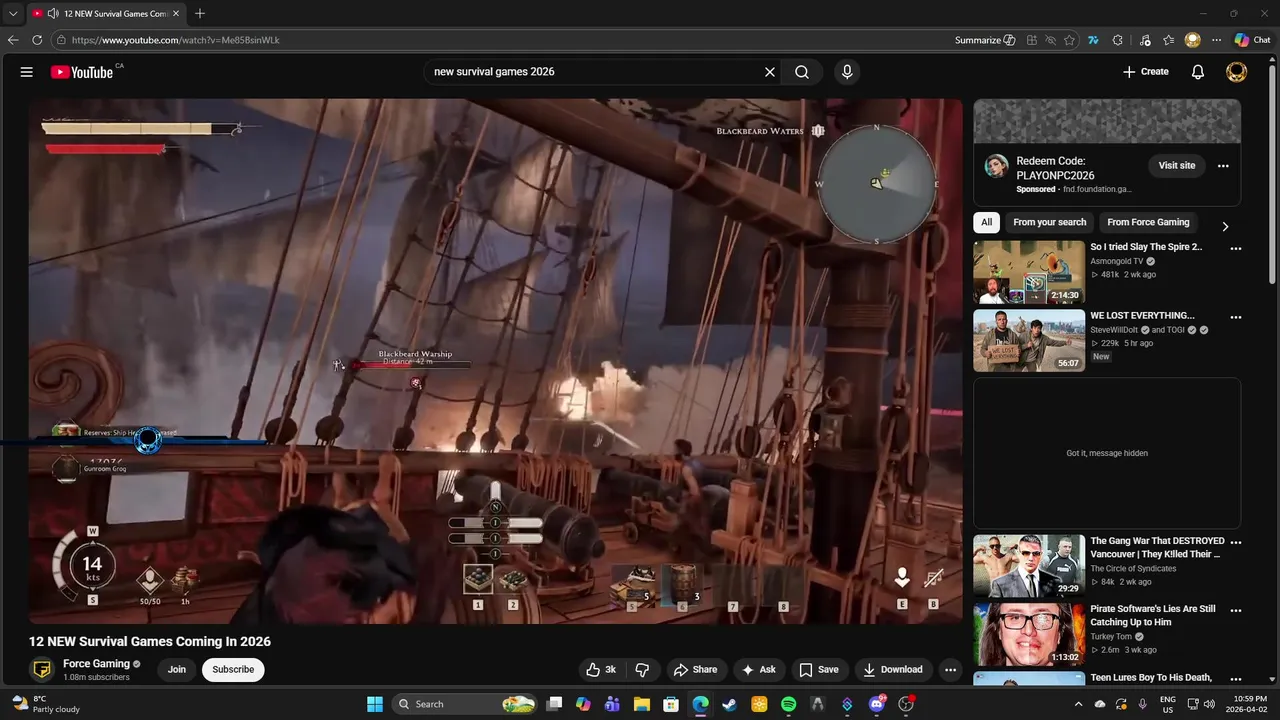
Task: Start voice search with microphone
Action: [x=847, y=72]
